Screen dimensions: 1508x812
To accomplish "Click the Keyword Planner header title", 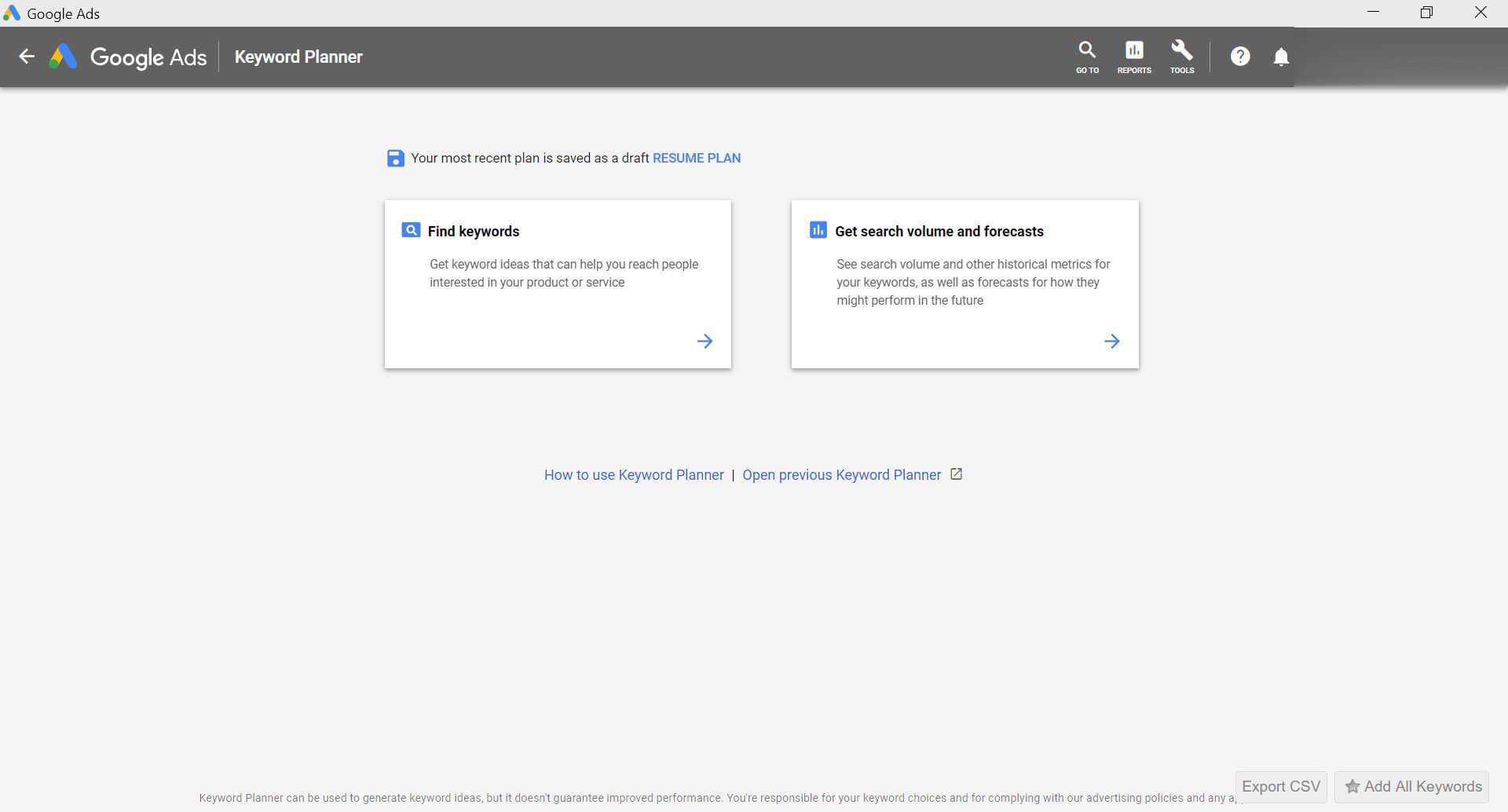I will [x=298, y=57].
